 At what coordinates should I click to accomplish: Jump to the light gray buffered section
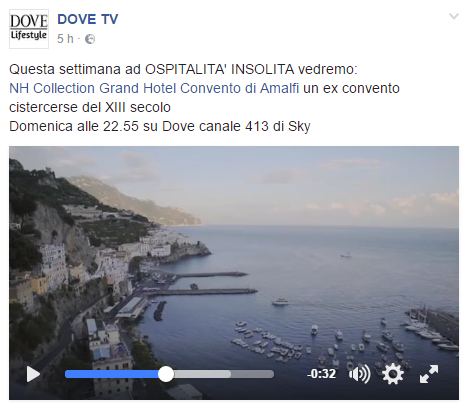(x=202, y=374)
